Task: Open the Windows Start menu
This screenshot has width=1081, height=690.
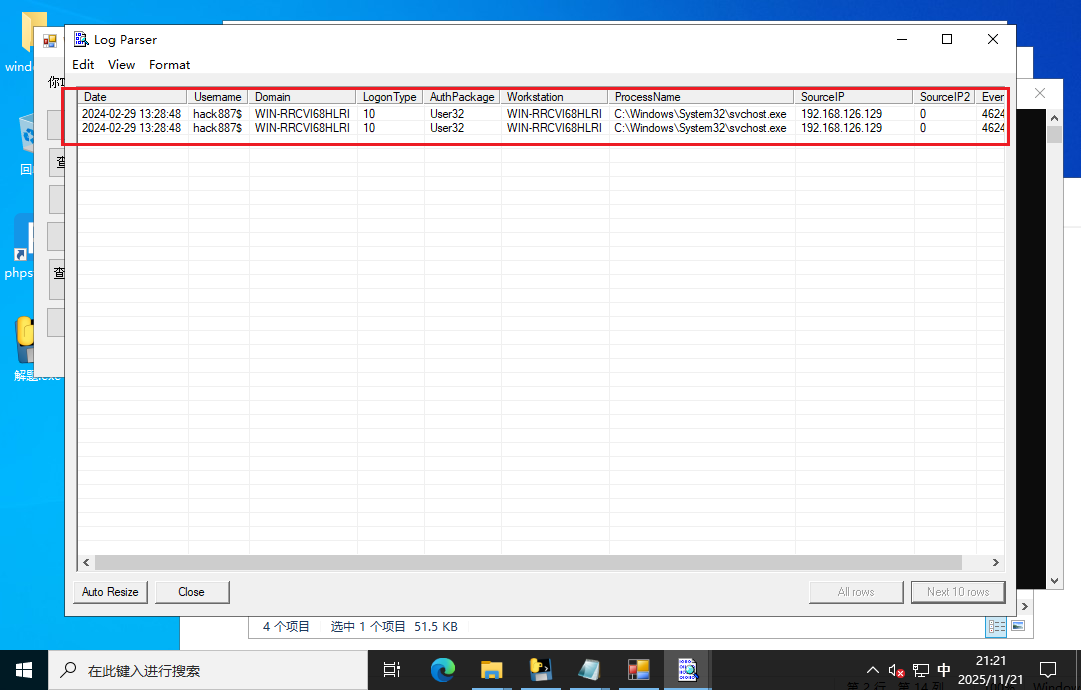Action: tap(23, 670)
